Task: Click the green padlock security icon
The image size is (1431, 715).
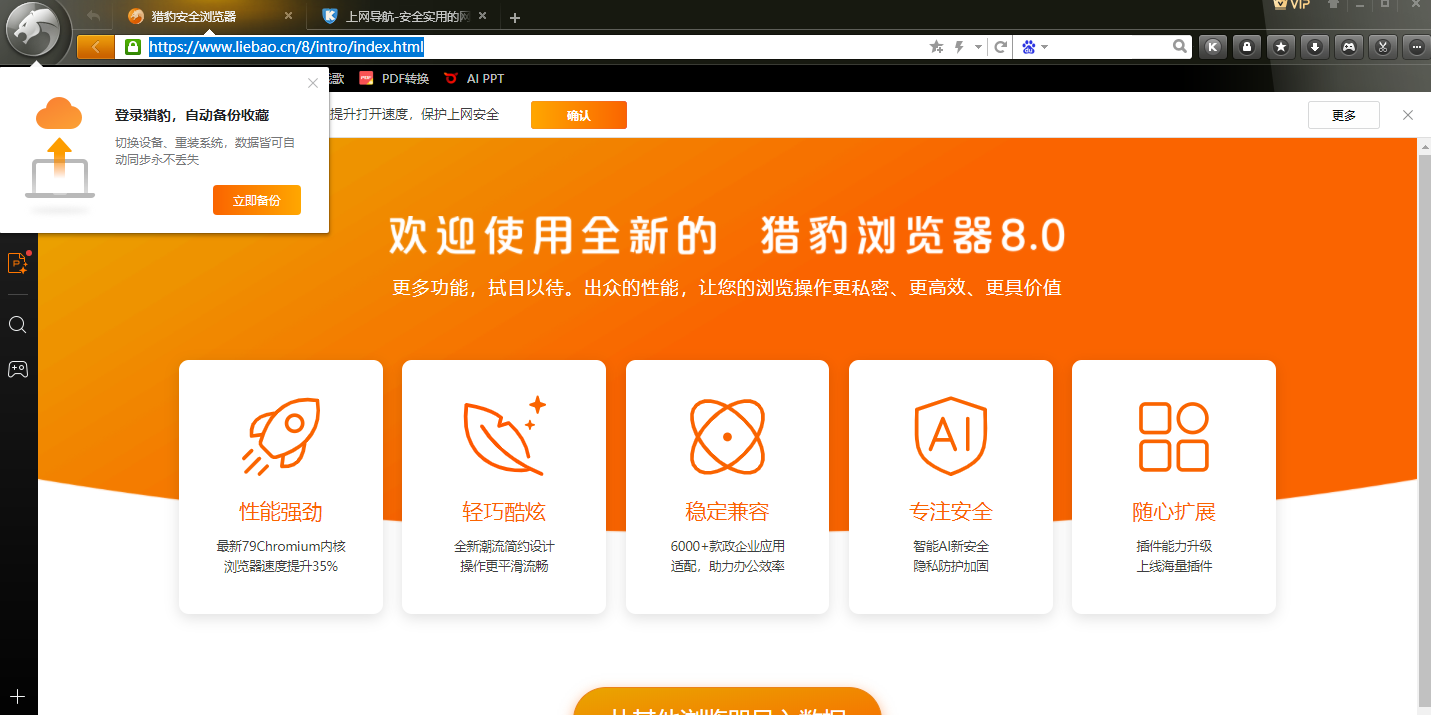Action: pyautogui.click(x=132, y=47)
